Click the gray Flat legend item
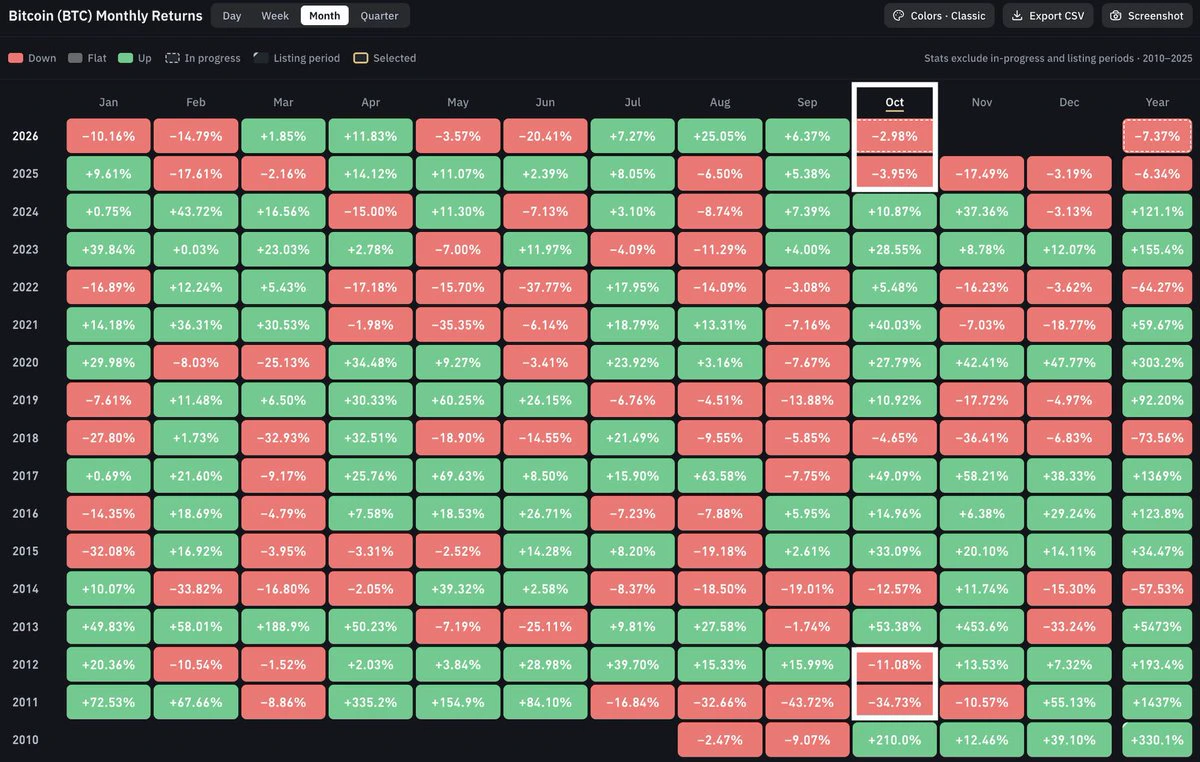This screenshot has height=762, width=1200. pyautogui.click(x=87, y=58)
